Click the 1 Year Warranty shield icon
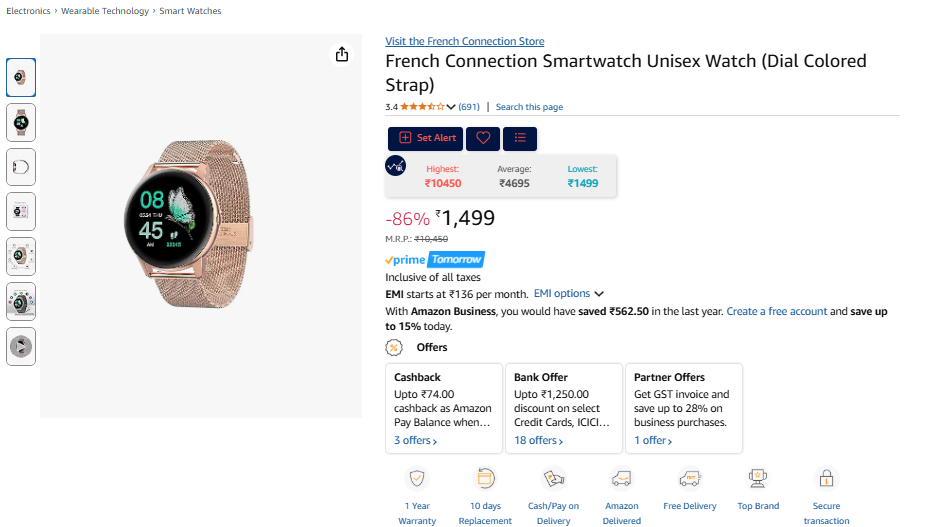930x527 pixels. 417,478
